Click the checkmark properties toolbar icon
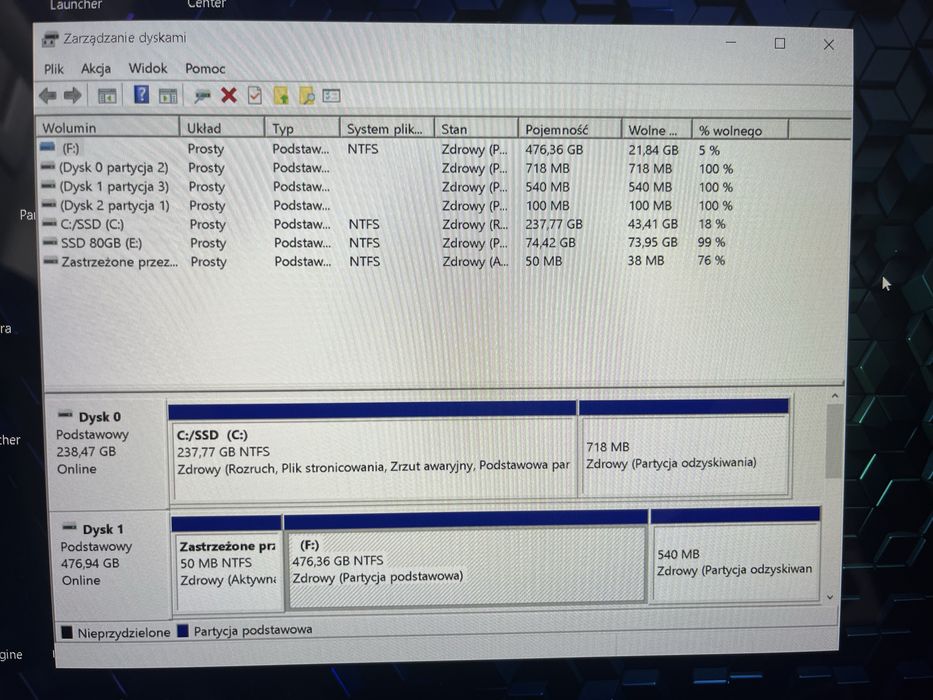 pyautogui.click(x=255, y=95)
